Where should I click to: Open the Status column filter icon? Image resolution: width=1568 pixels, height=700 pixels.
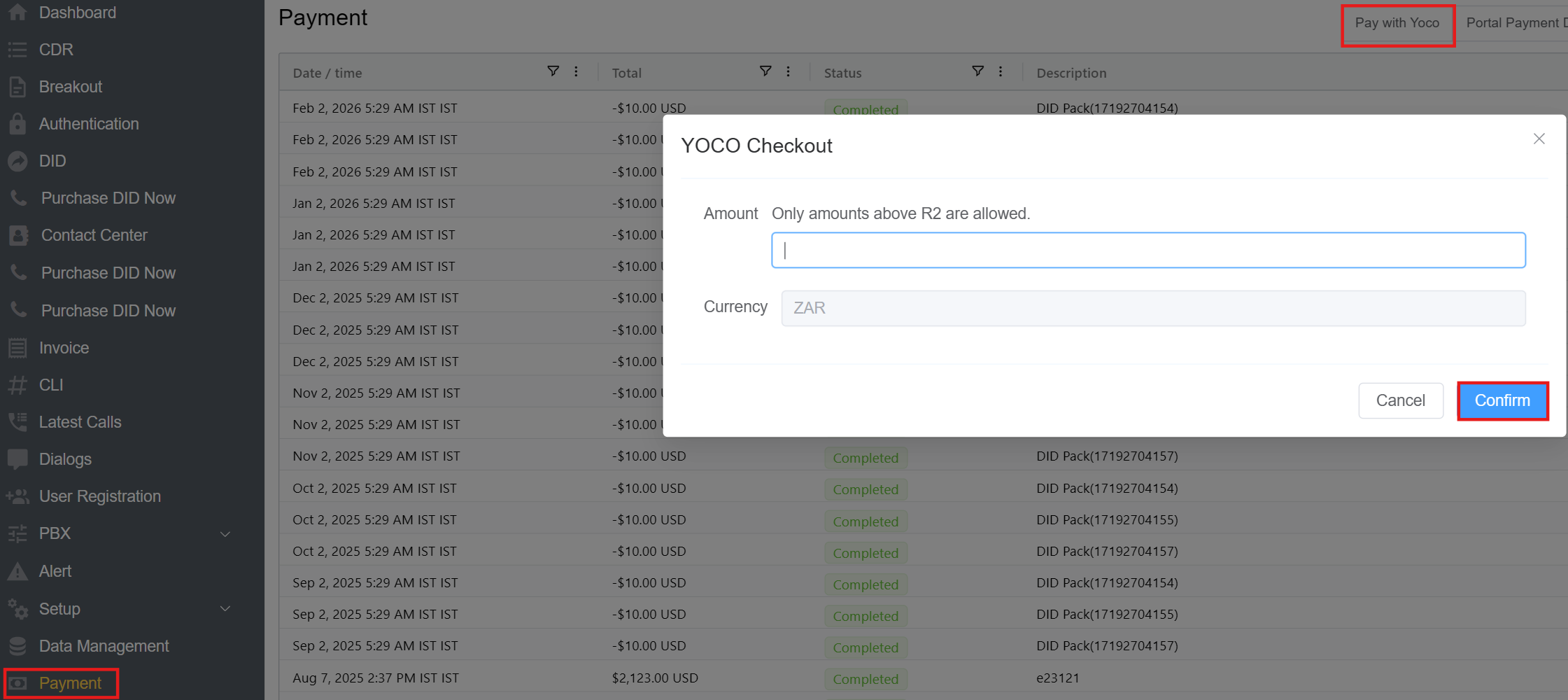coord(977,71)
